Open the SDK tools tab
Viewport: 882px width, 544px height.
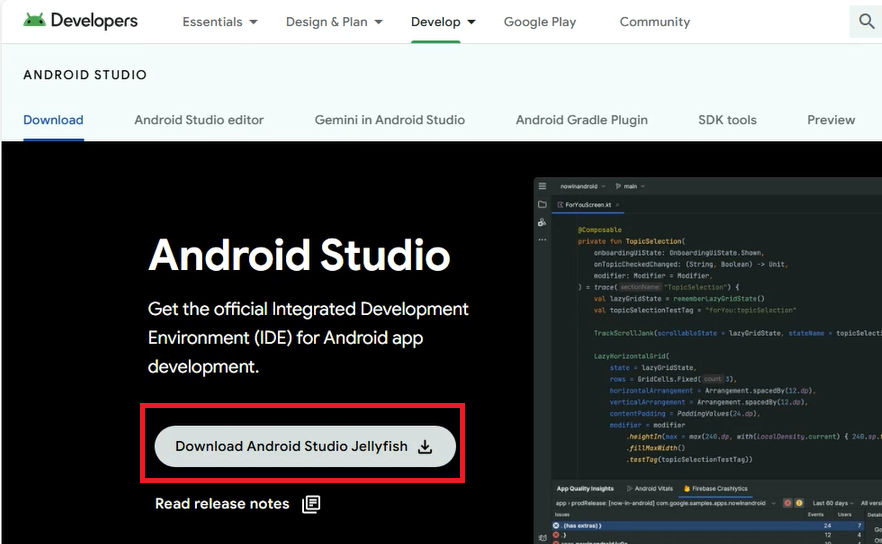(727, 120)
